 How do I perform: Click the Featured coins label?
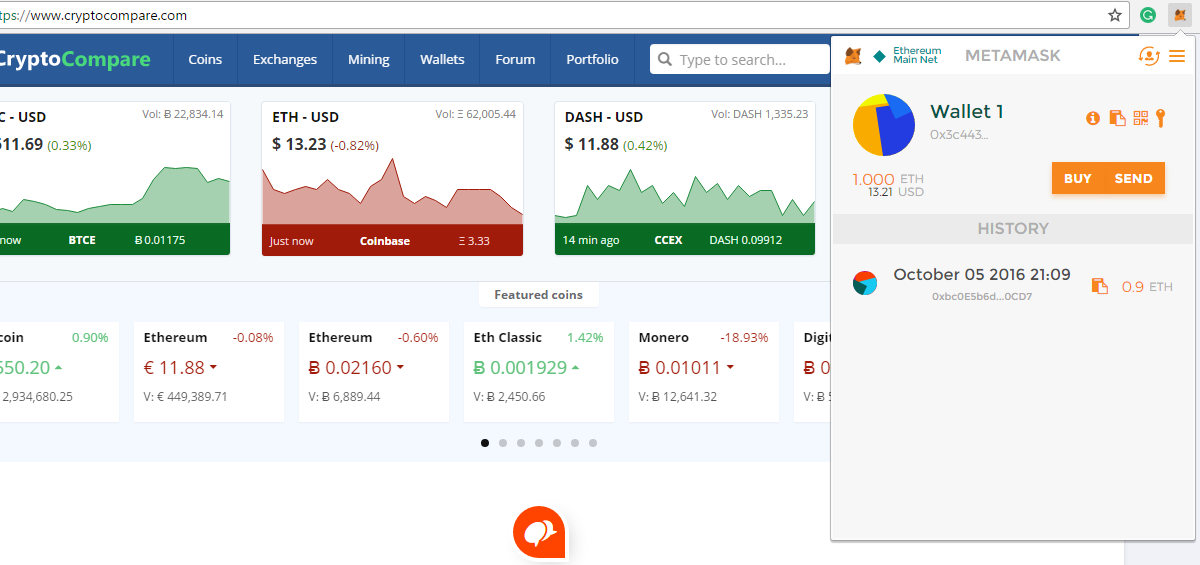coord(538,295)
